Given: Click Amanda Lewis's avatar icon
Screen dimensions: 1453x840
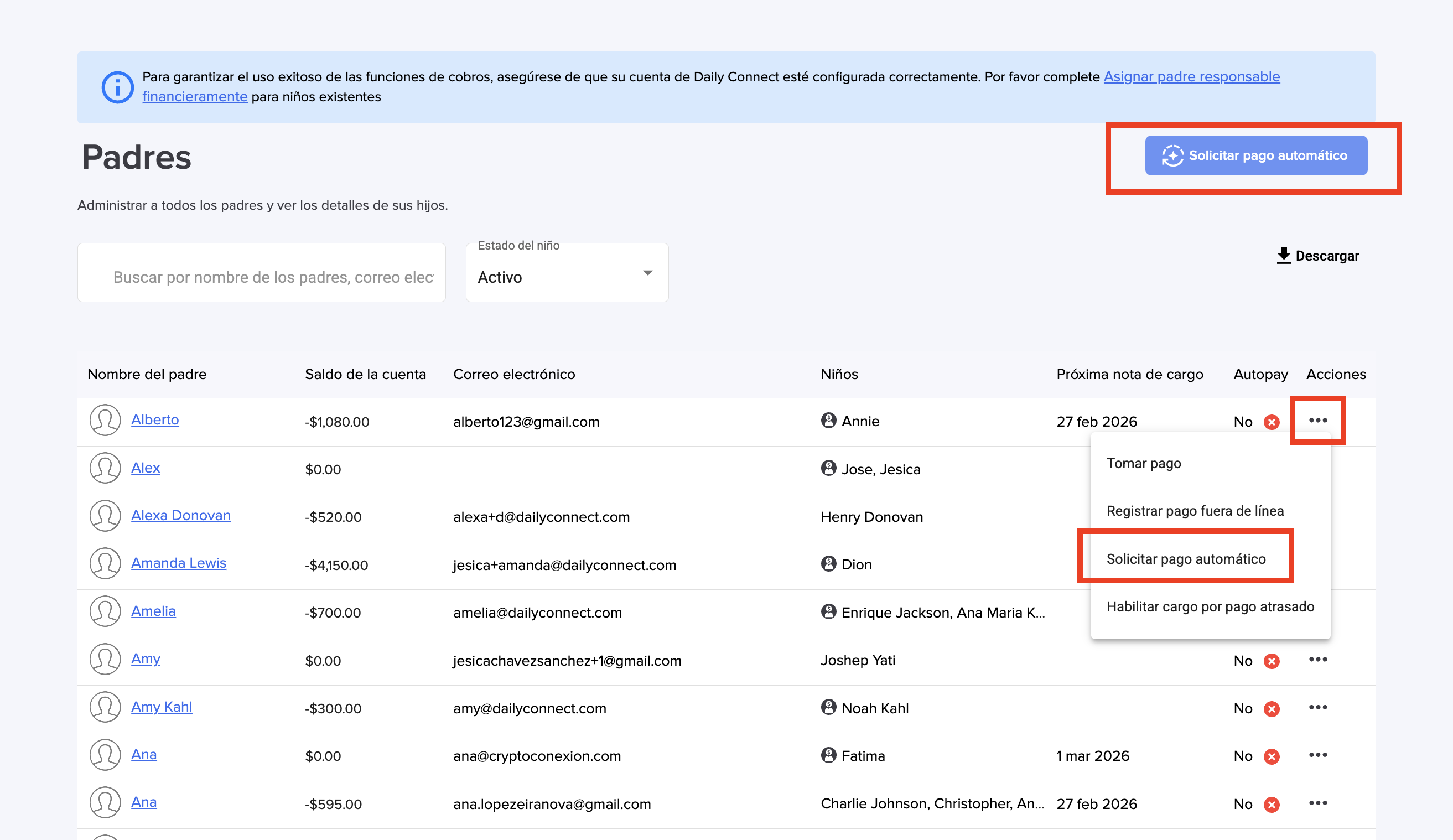Looking at the screenshot, I should [105, 563].
